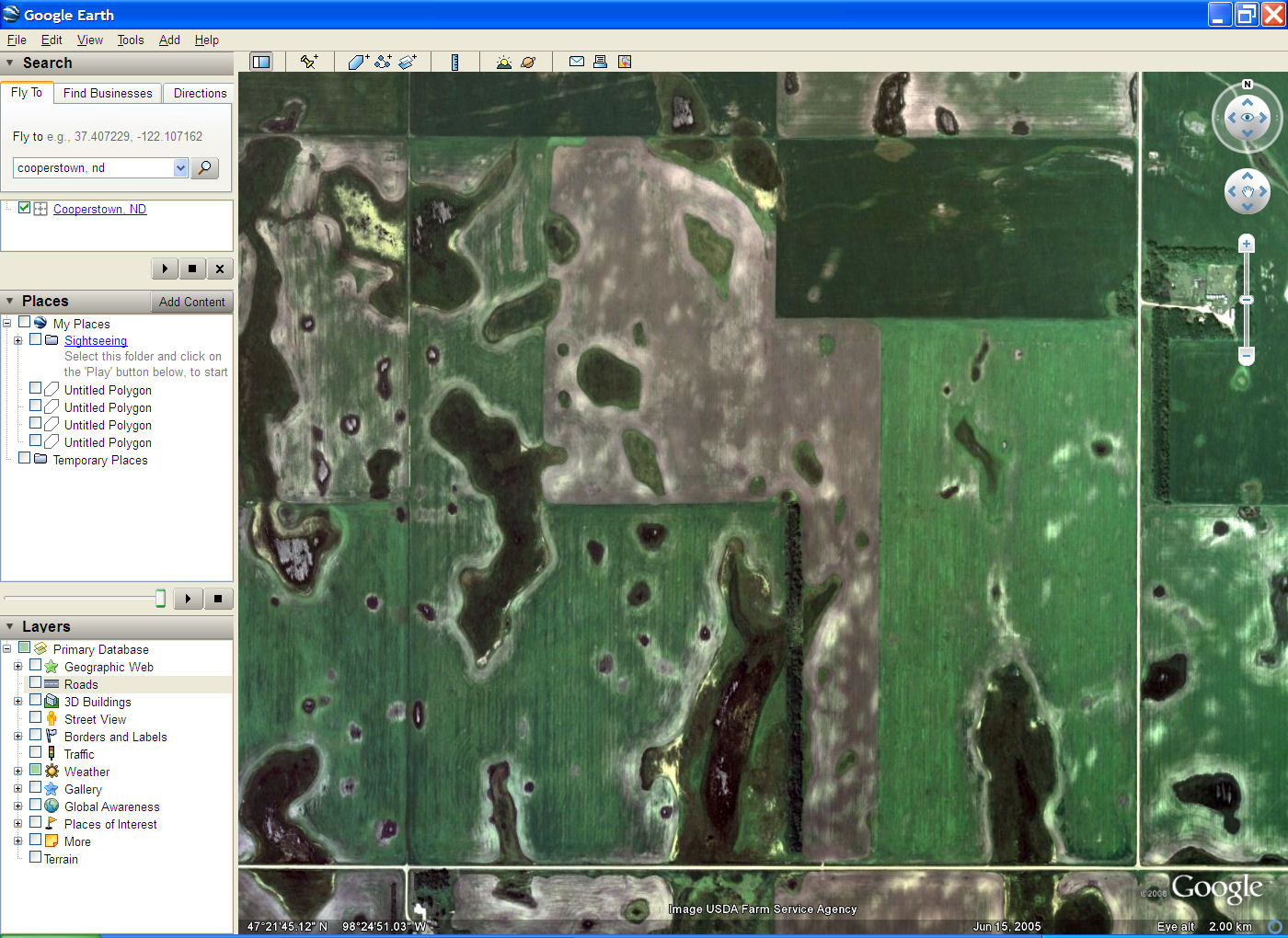Viewport: 1288px width, 938px height.
Task: Expand the Sightseeing folder tree node
Action: pos(17,340)
